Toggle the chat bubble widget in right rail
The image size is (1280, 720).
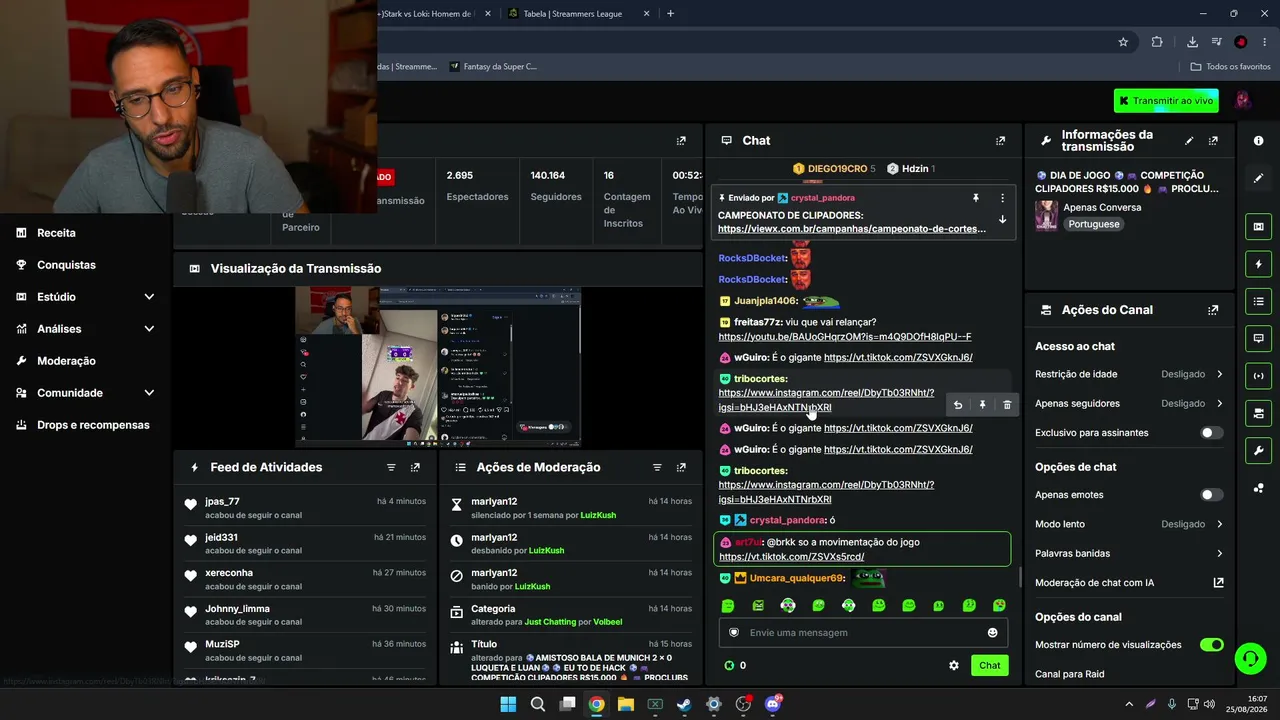click(x=1258, y=338)
